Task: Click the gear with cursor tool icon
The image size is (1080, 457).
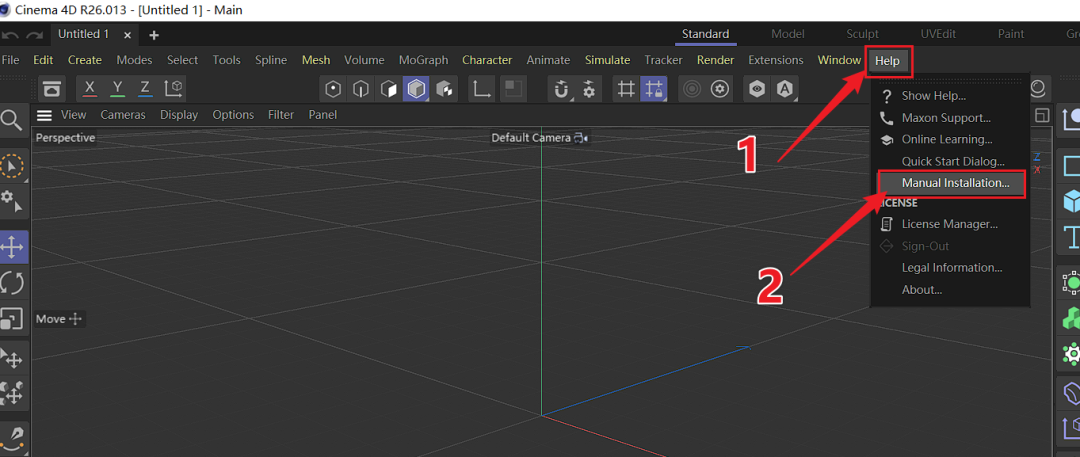Action: [12, 200]
